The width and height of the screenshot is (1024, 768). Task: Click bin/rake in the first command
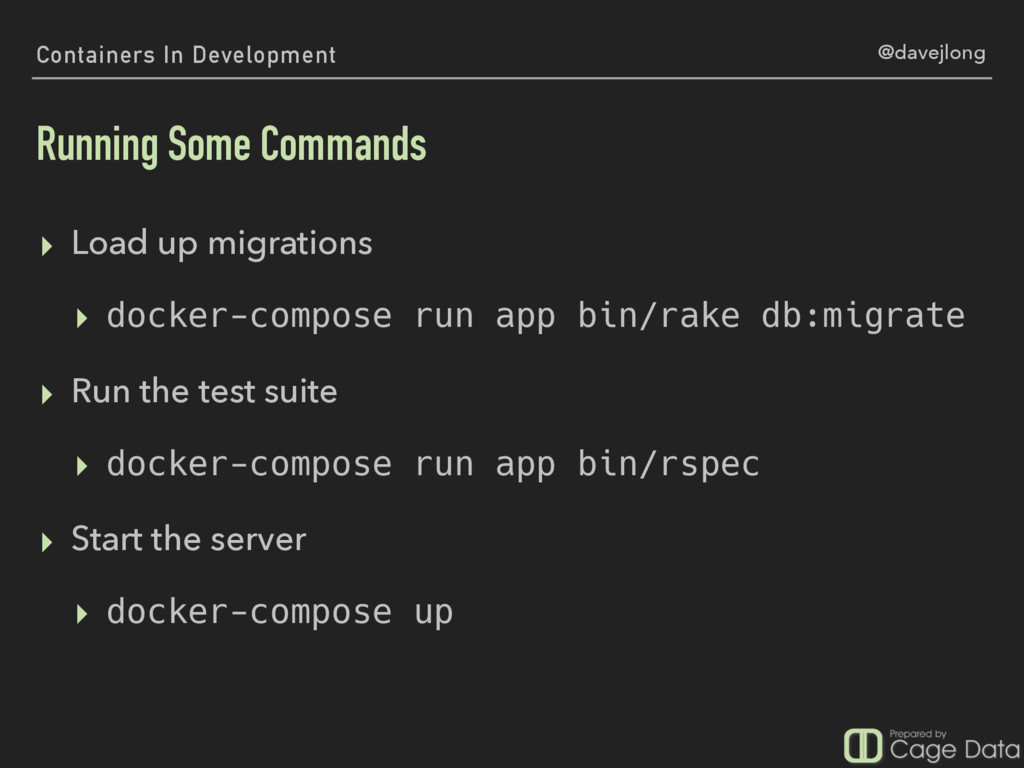click(659, 316)
